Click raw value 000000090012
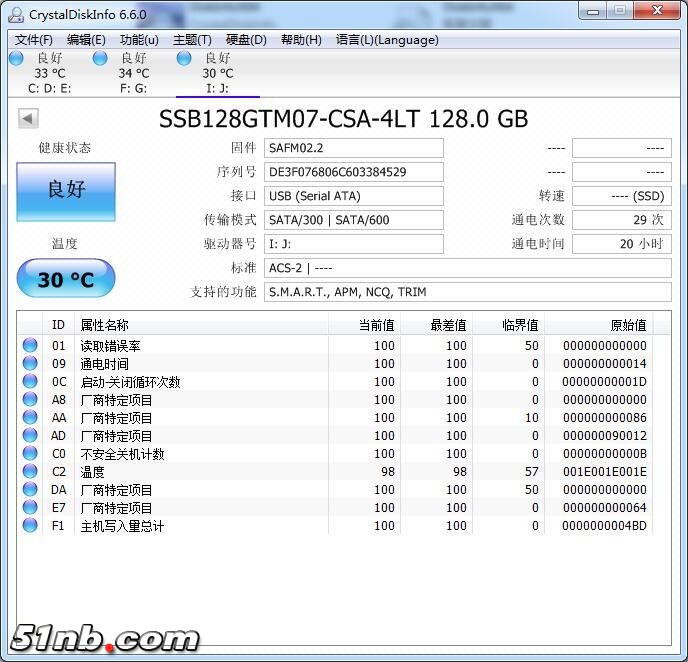This screenshot has width=688, height=662. tap(605, 436)
